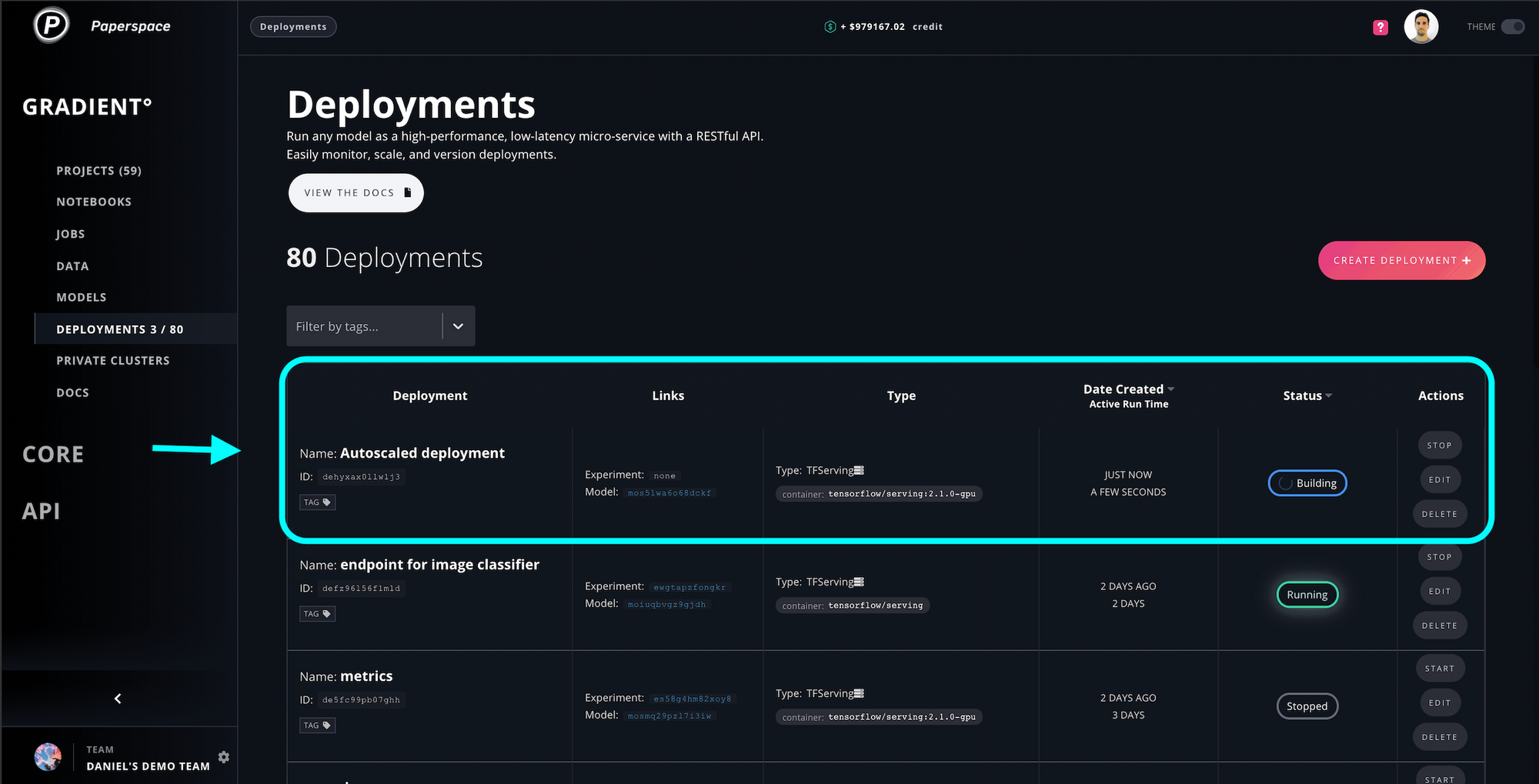The height and width of the screenshot is (784, 1539).
Task: Click container tag tensorflow/serving in image classifier row
Action: click(853, 606)
